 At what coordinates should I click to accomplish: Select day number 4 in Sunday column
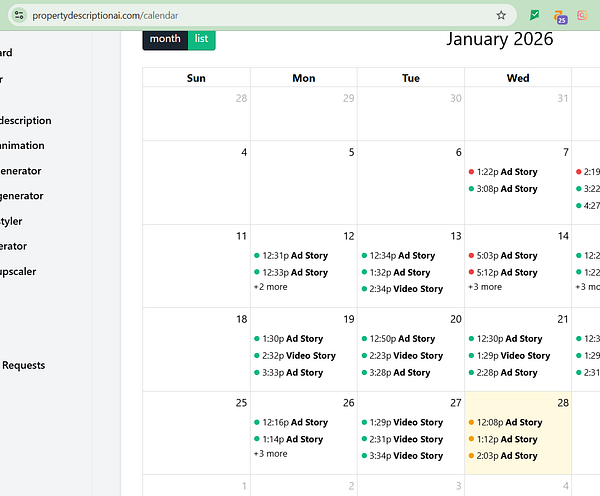(x=244, y=152)
